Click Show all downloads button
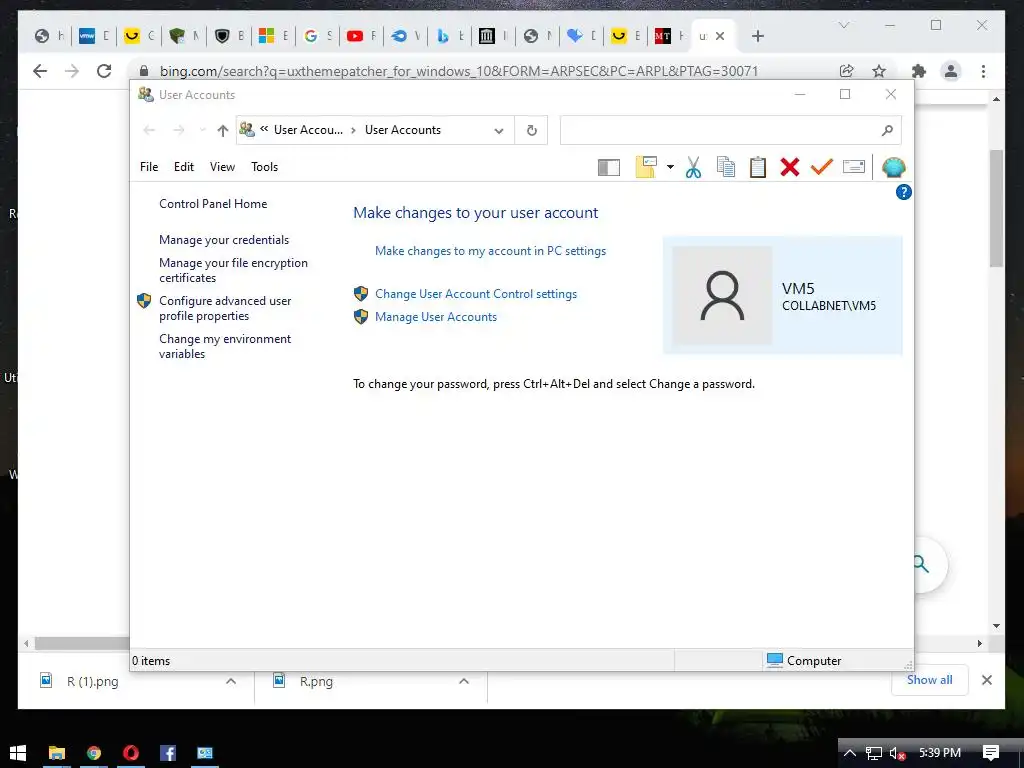Image resolution: width=1024 pixels, height=768 pixels. (x=929, y=680)
